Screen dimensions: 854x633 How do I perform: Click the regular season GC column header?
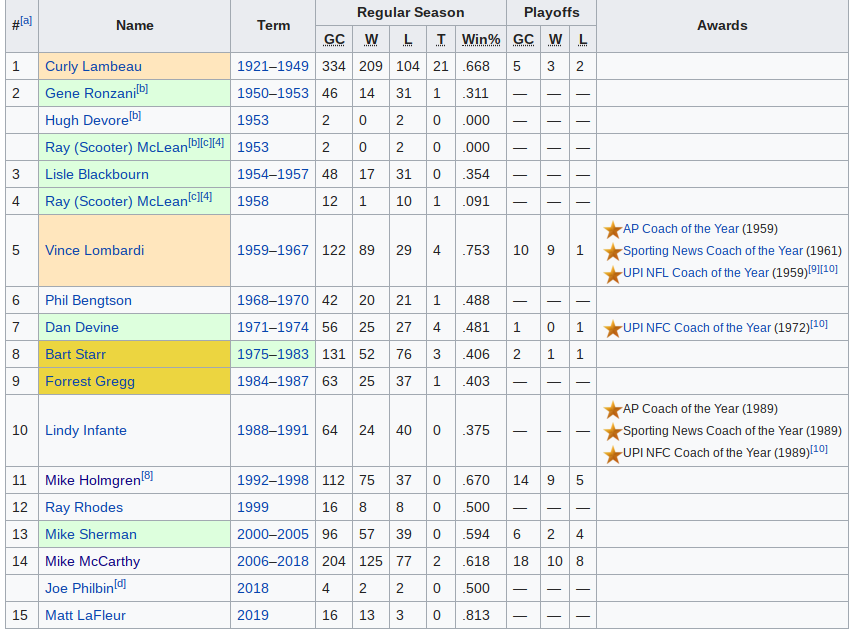[x=334, y=40]
